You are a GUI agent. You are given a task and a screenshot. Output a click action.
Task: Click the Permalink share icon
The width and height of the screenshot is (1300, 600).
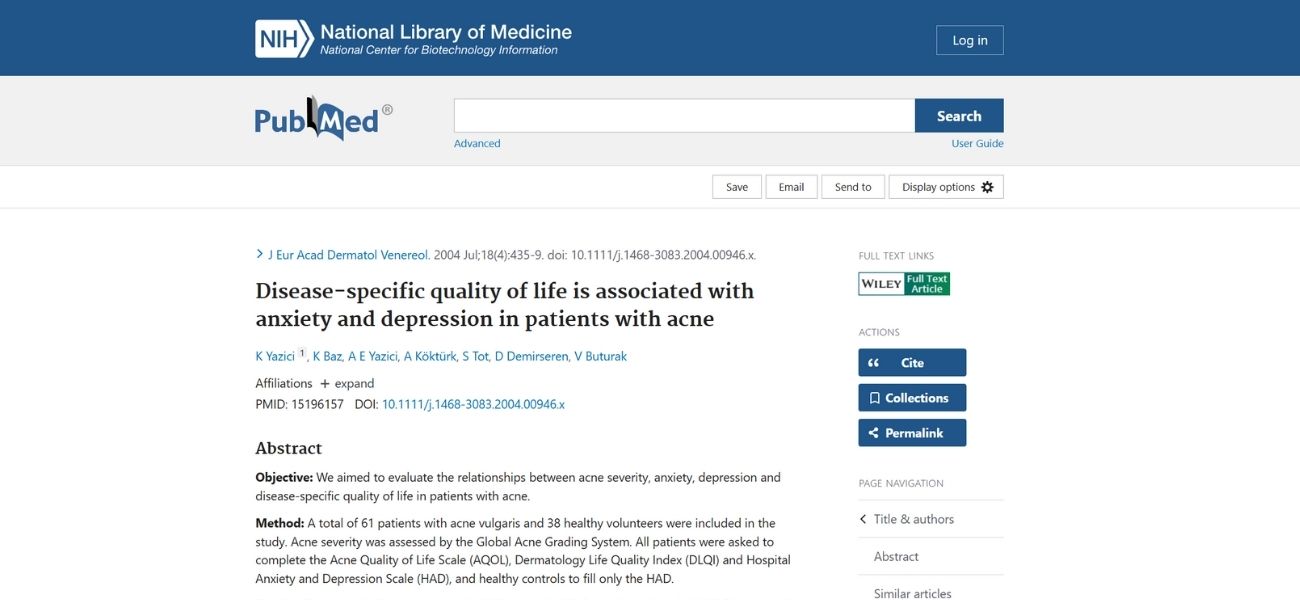point(872,432)
